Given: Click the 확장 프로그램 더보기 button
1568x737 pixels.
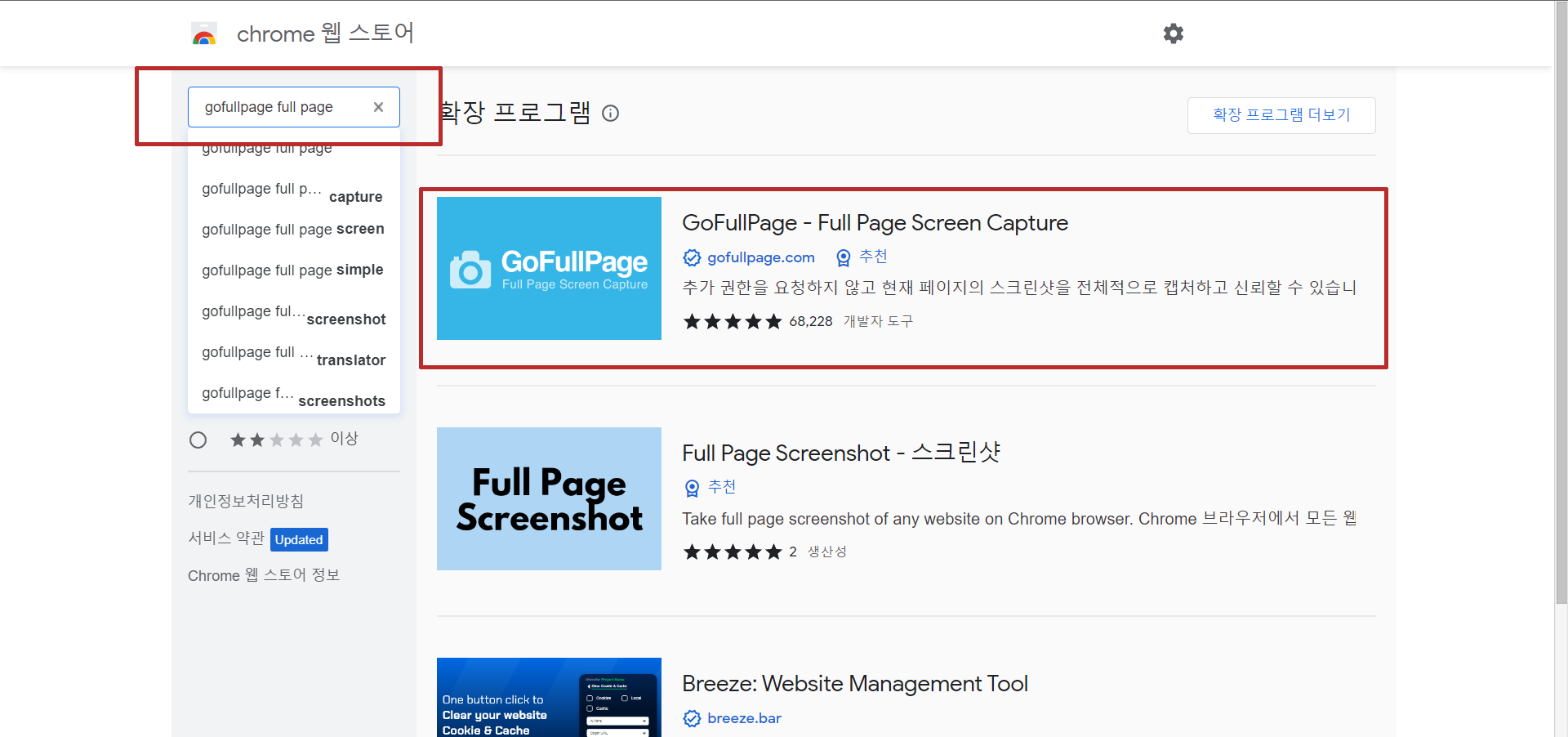Looking at the screenshot, I should [x=1281, y=115].
